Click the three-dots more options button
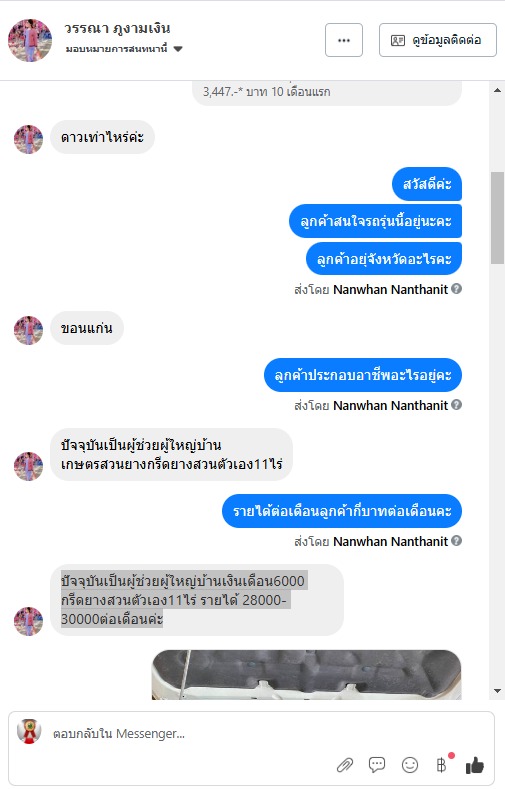This screenshot has width=505, height=789. [x=344, y=40]
